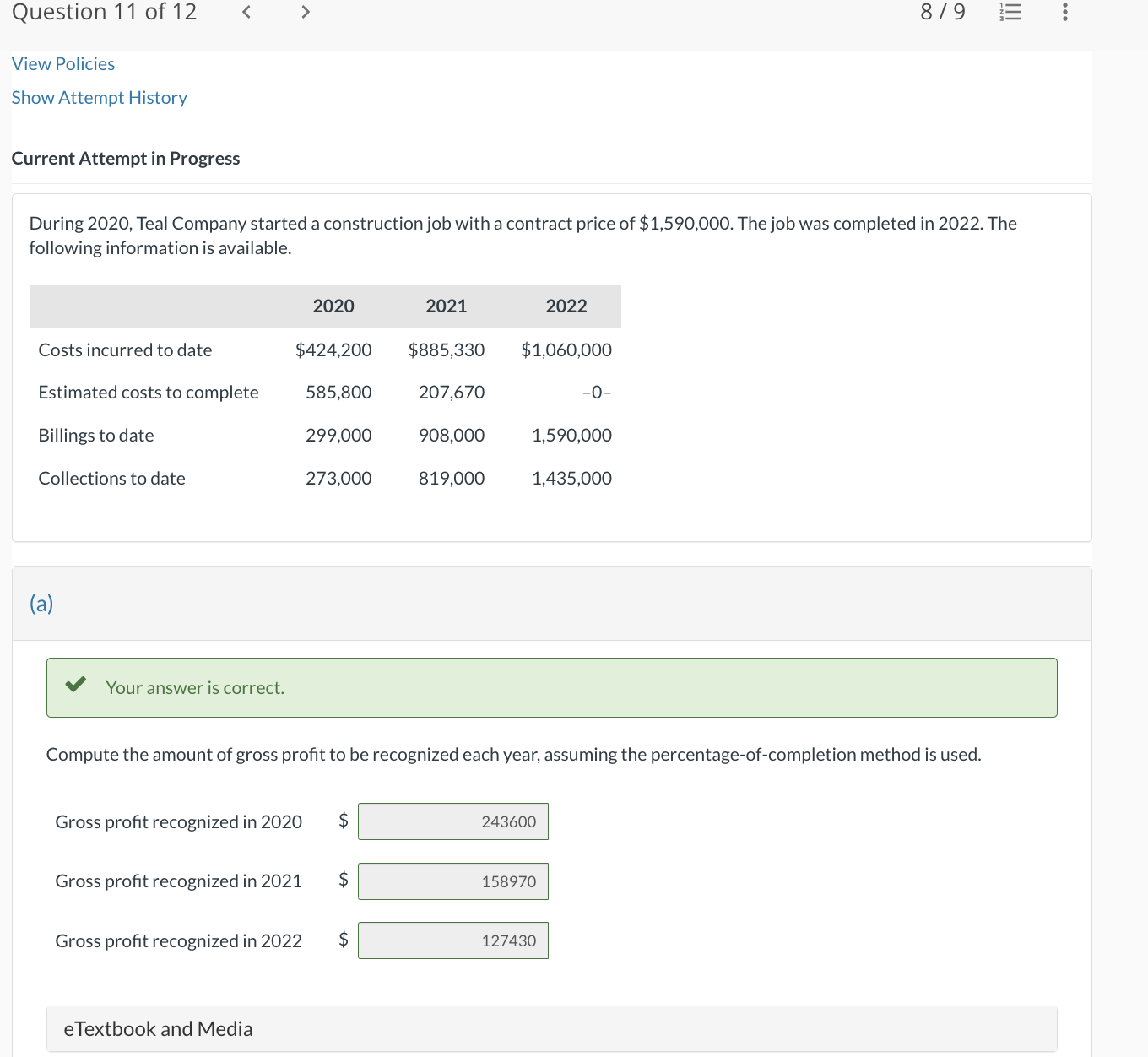Click the 2022 gross profit input field
The width and height of the screenshot is (1148, 1057).
pos(453,940)
